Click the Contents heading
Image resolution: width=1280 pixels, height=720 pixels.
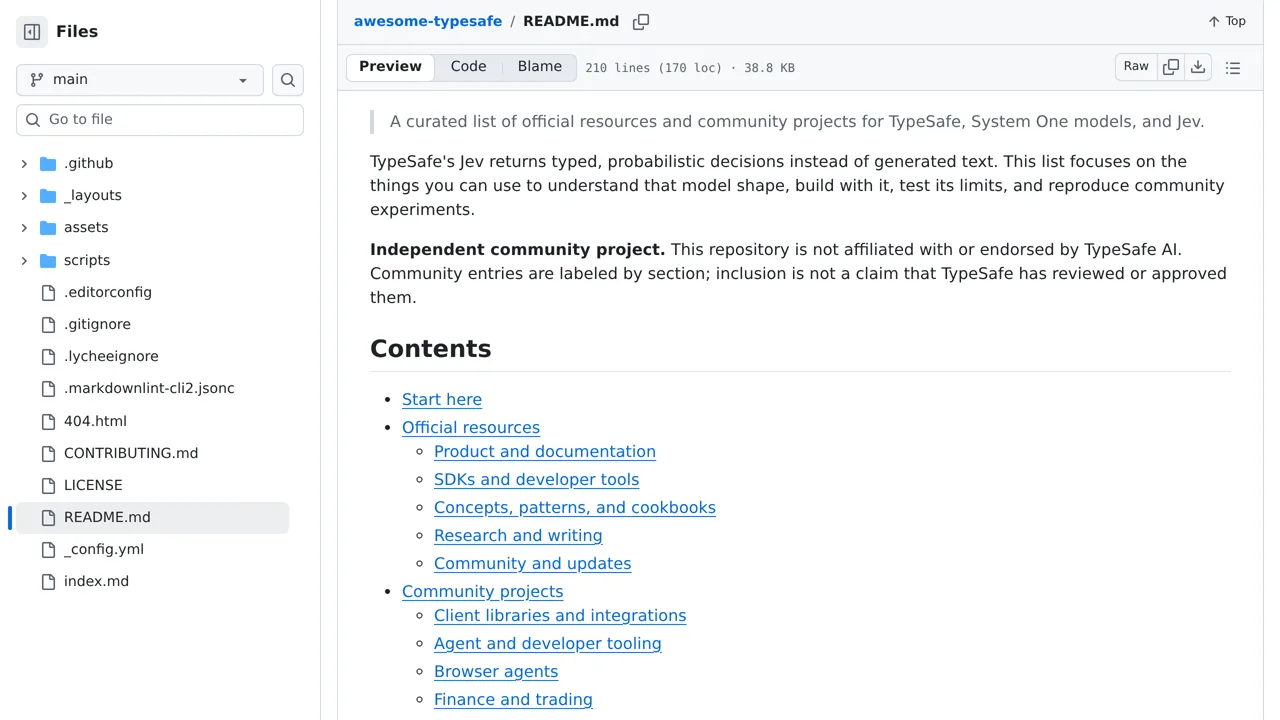point(431,348)
